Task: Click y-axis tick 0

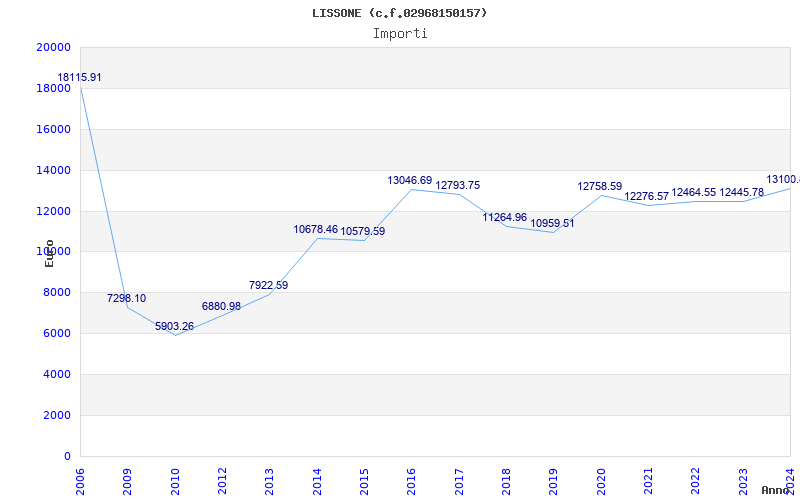Action: (67, 456)
